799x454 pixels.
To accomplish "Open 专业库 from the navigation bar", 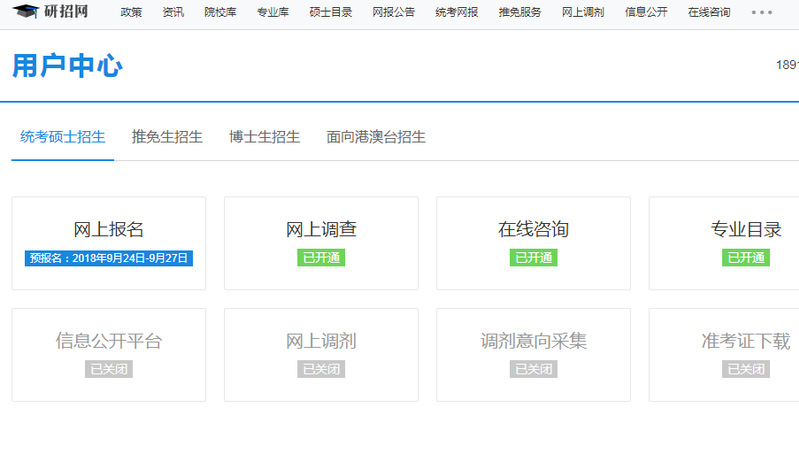I will tap(273, 12).
